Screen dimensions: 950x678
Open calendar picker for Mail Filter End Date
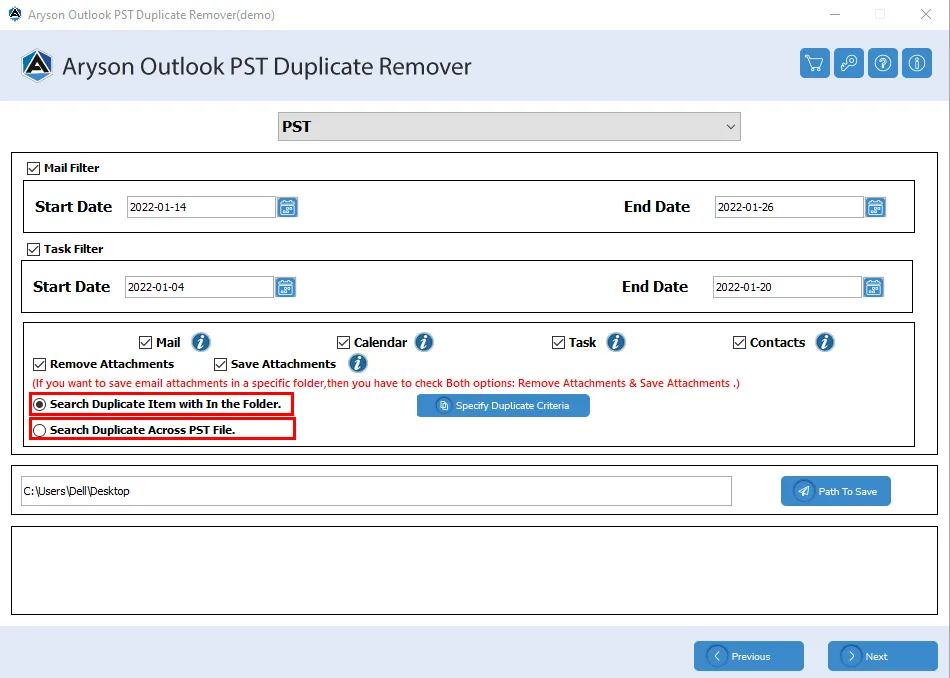(x=875, y=207)
